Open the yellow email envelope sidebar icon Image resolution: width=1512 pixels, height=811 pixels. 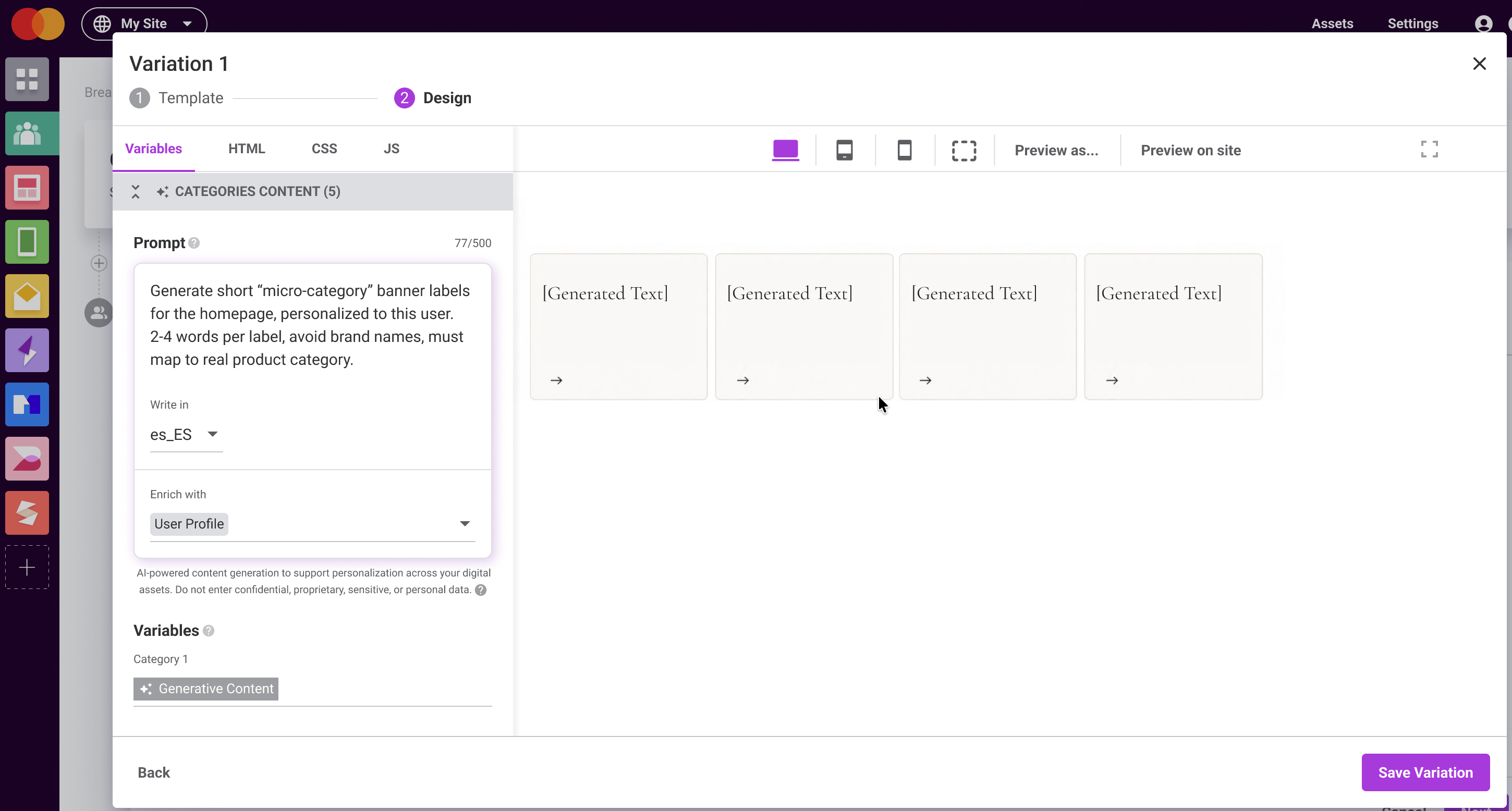coord(27,297)
